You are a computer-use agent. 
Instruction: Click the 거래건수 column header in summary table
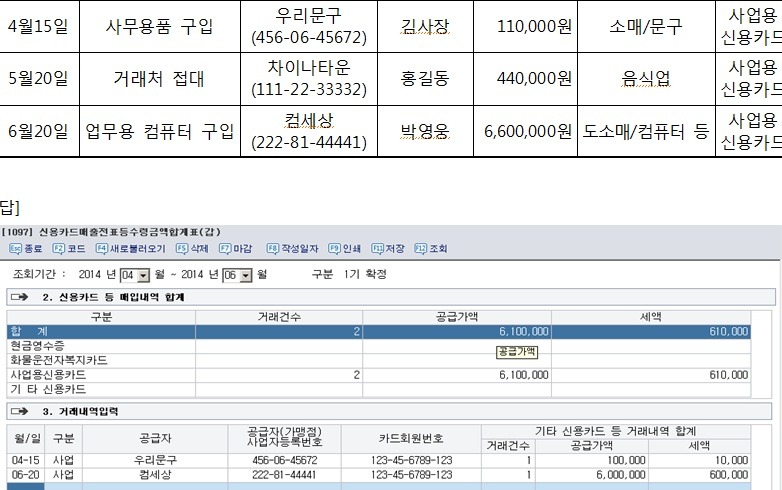[x=279, y=317]
